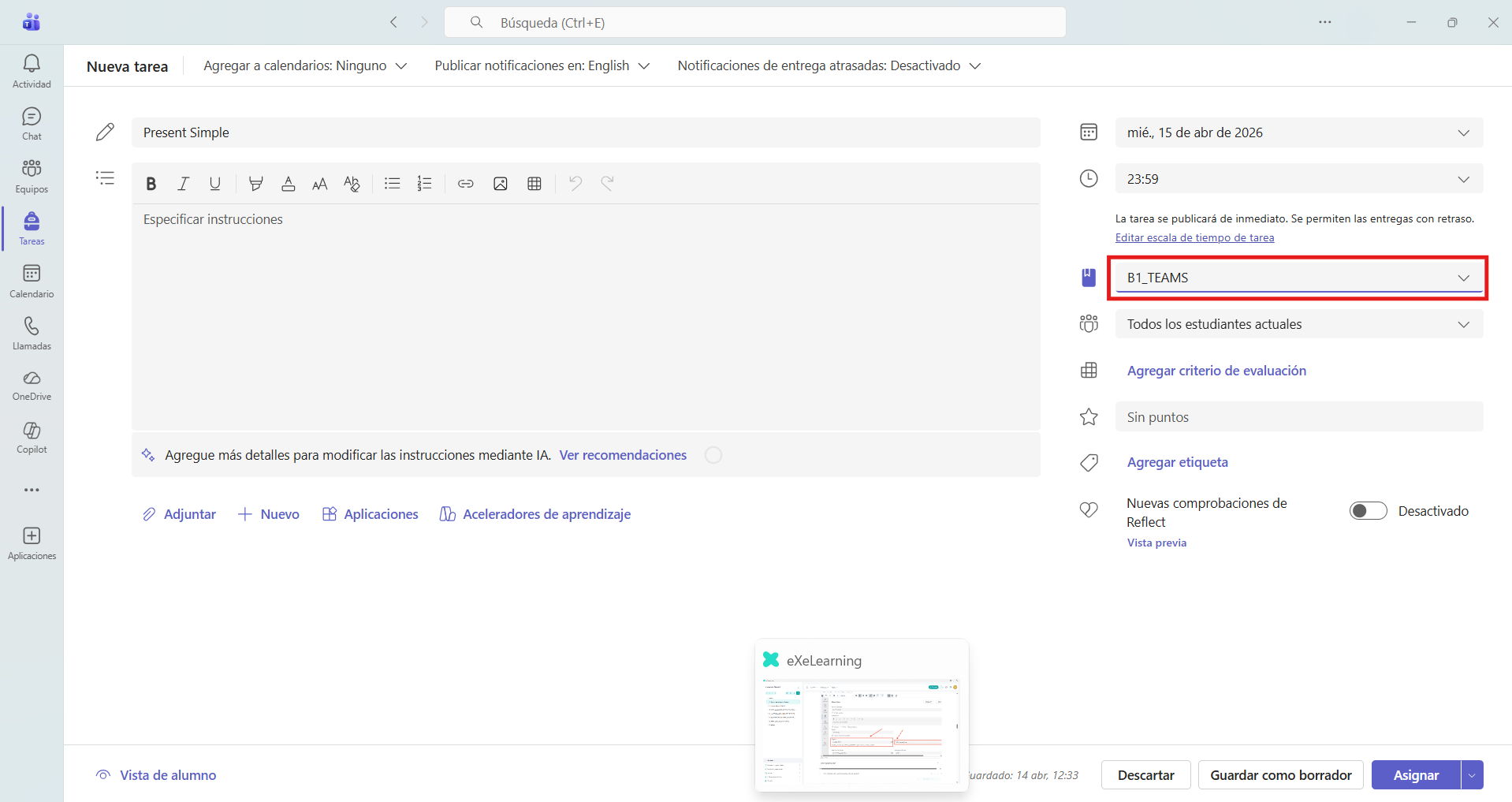This screenshot has height=802, width=1512.
Task: Apply underline formatting
Action: (x=214, y=184)
